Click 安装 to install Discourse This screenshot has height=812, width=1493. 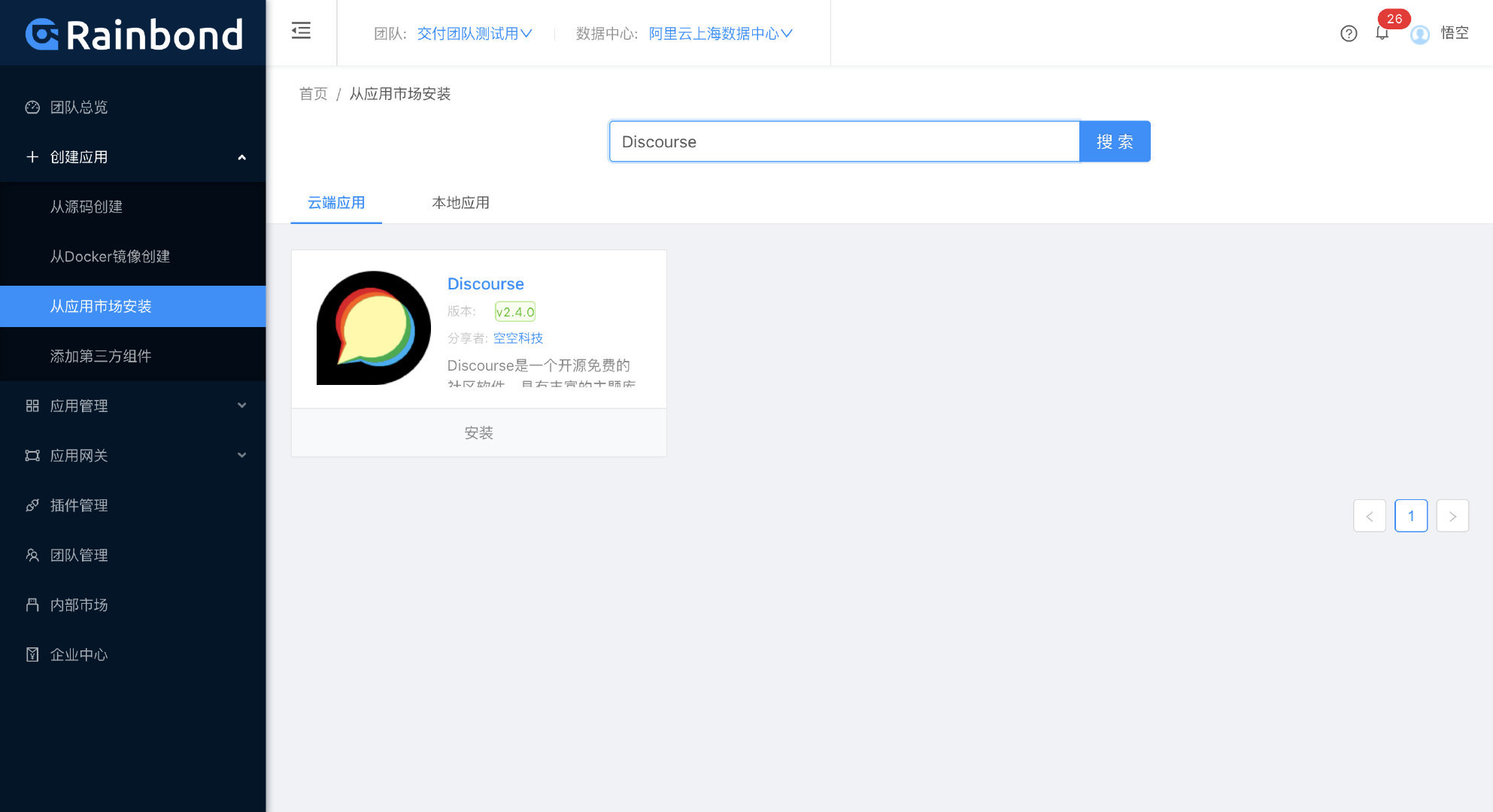(478, 433)
